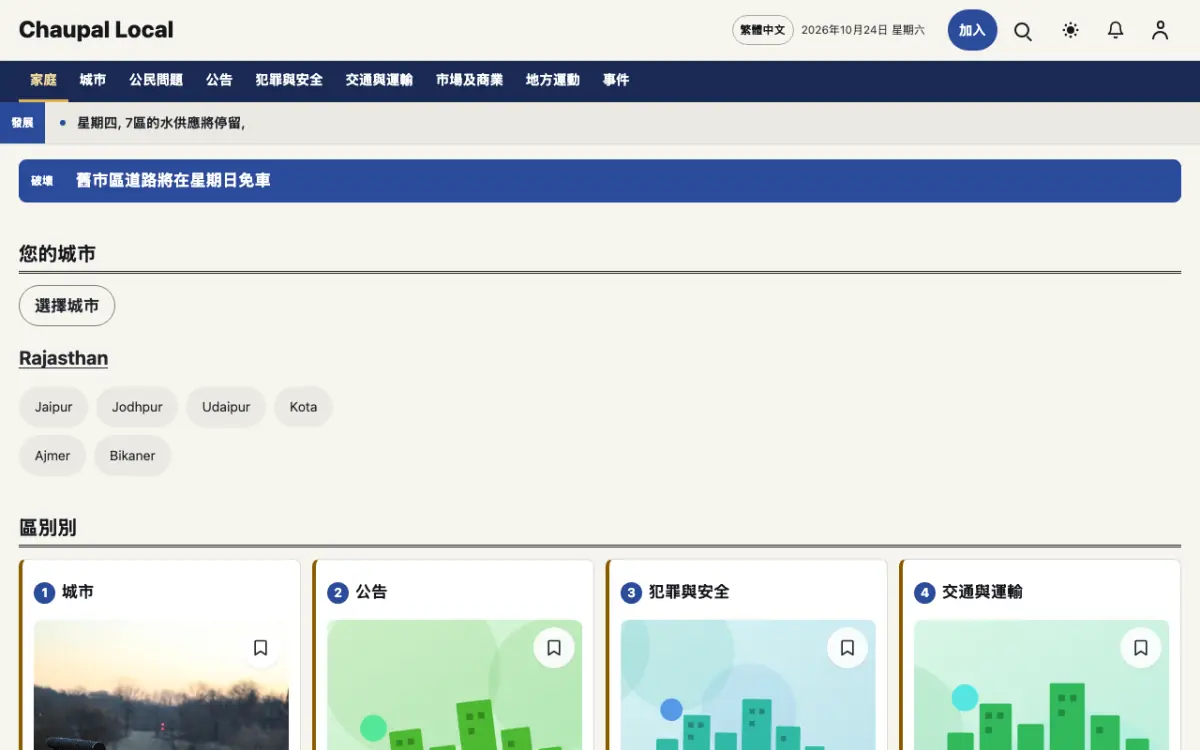
Task: Go to 地方運動 navigation tab
Action: tap(553, 80)
